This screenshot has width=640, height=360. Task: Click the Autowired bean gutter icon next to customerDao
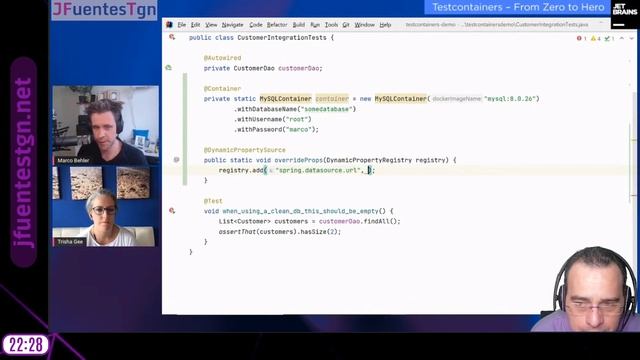click(x=169, y=68)
